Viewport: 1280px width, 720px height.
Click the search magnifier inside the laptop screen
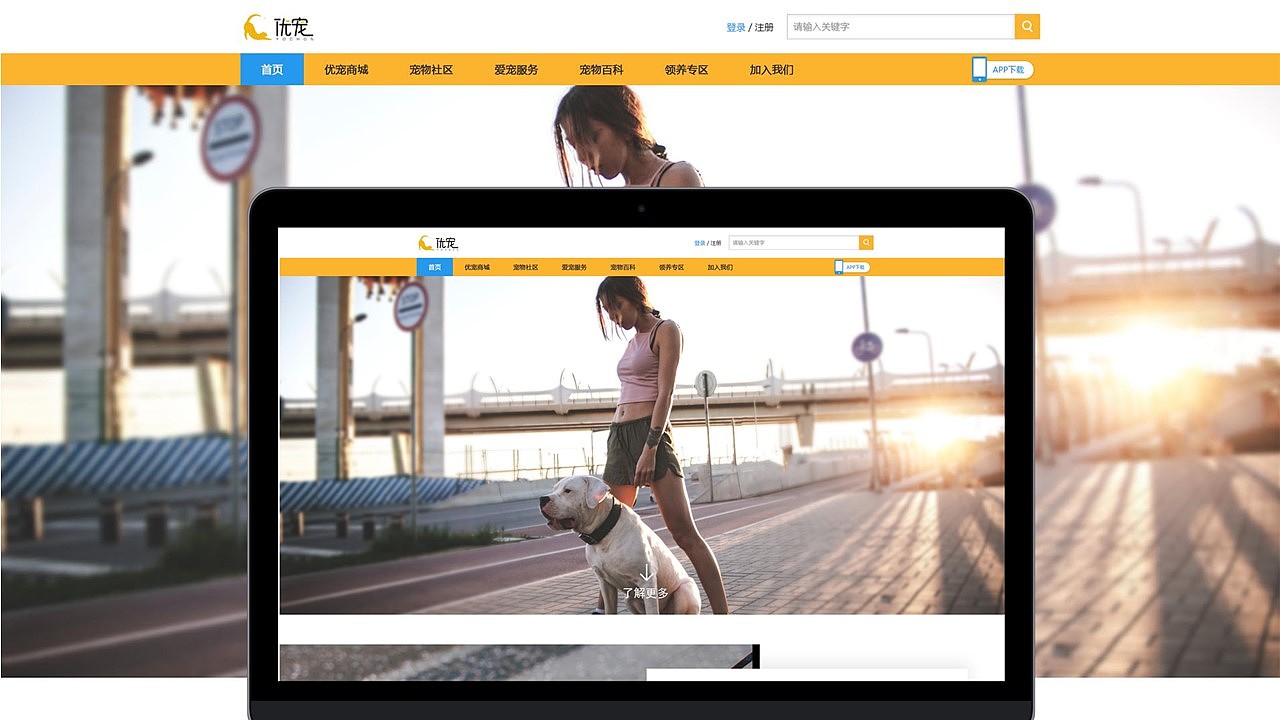[866, 242]
